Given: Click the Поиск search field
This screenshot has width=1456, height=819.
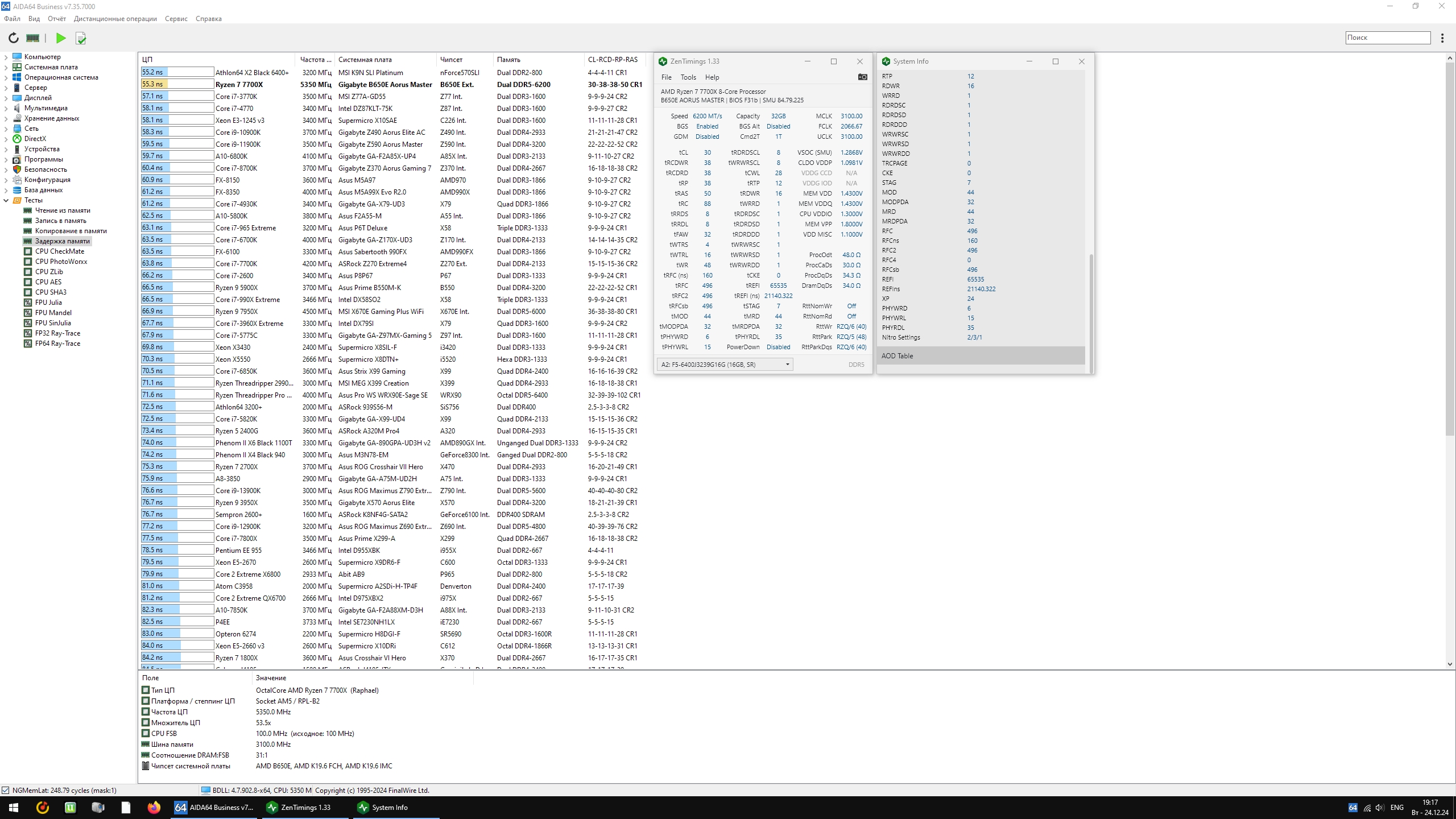Looking at the screenshot, I should pos(1387,38).
